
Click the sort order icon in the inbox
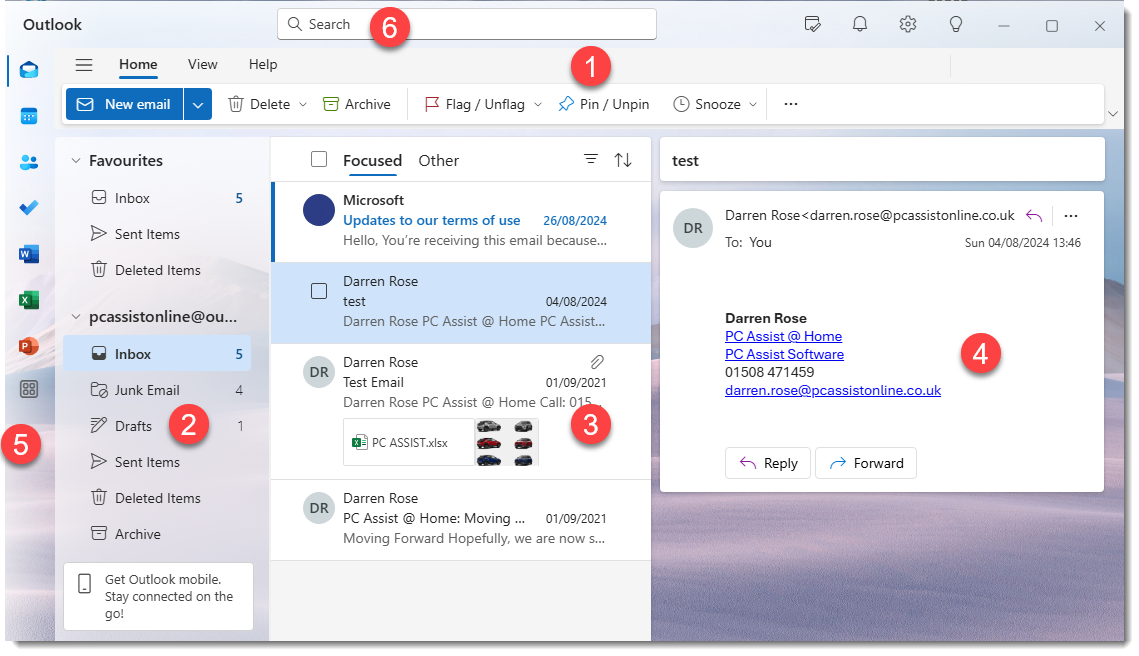tap(621, 158)
